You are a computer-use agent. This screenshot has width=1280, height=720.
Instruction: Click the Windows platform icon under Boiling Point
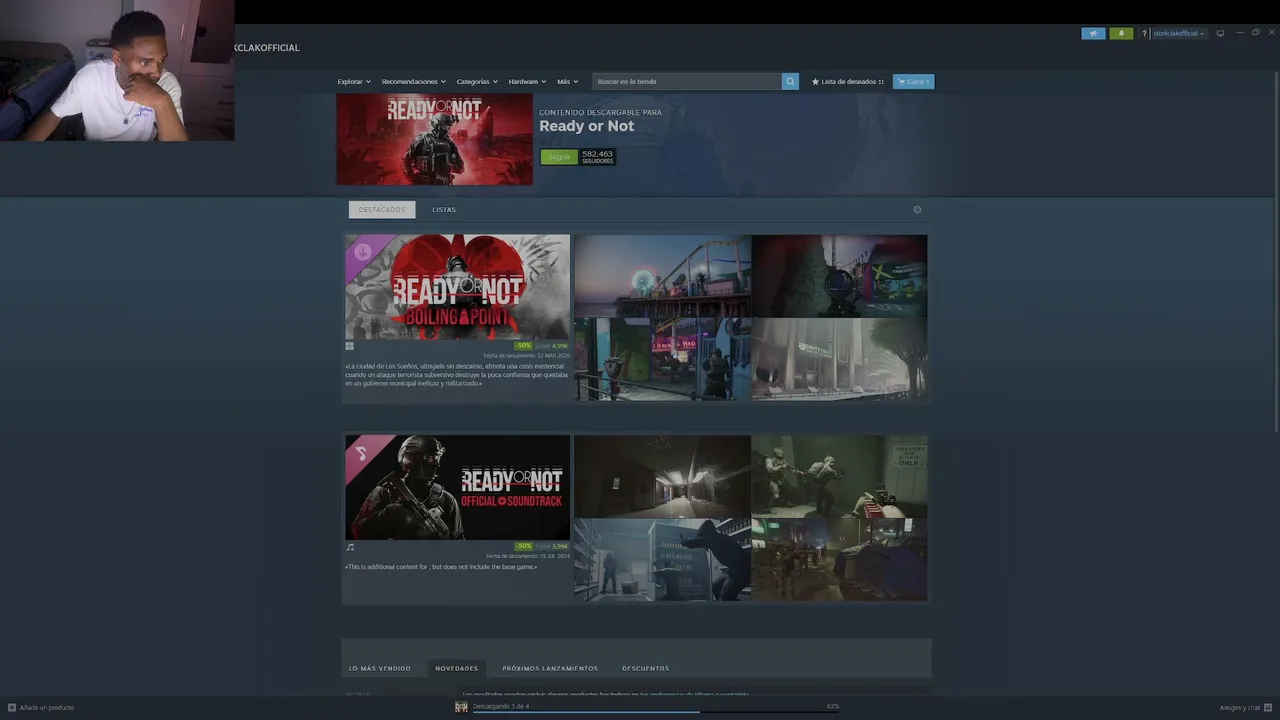(x=349, y=346)
